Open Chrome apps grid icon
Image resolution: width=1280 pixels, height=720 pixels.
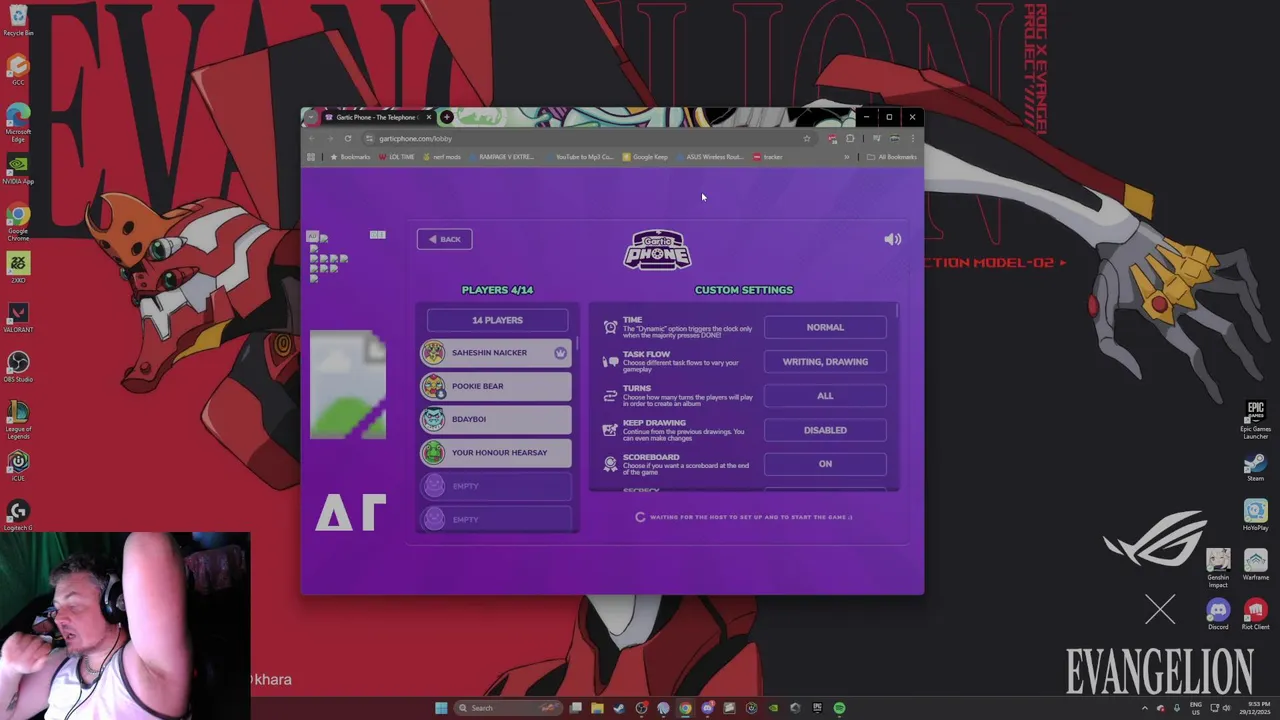coord(311,157)
